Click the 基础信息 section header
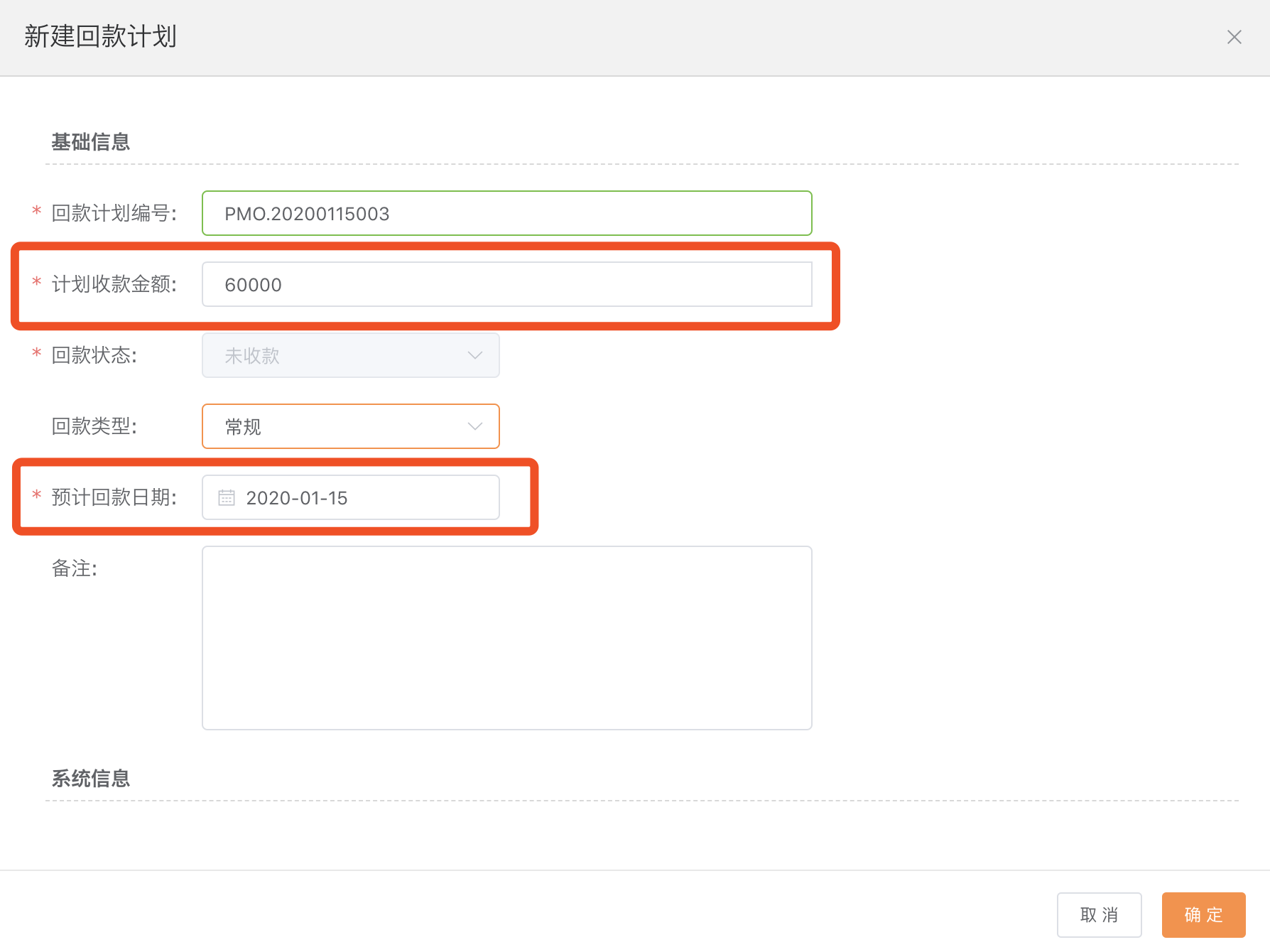1270x952 pixels. (x=91, y=142)
